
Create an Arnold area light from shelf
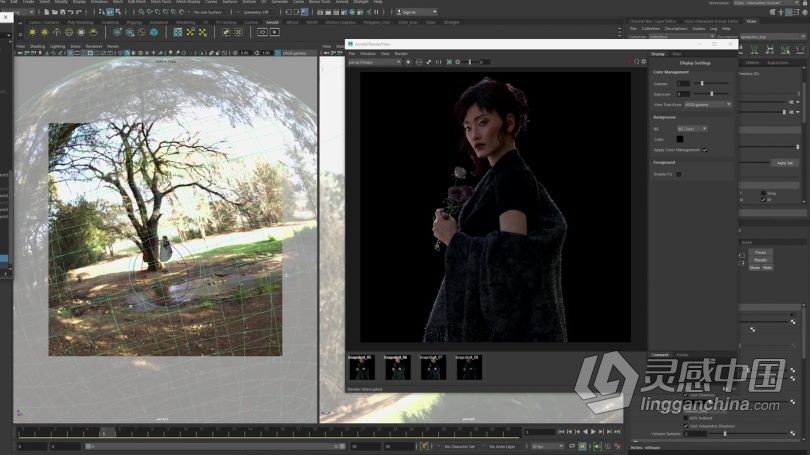point(32,32)
